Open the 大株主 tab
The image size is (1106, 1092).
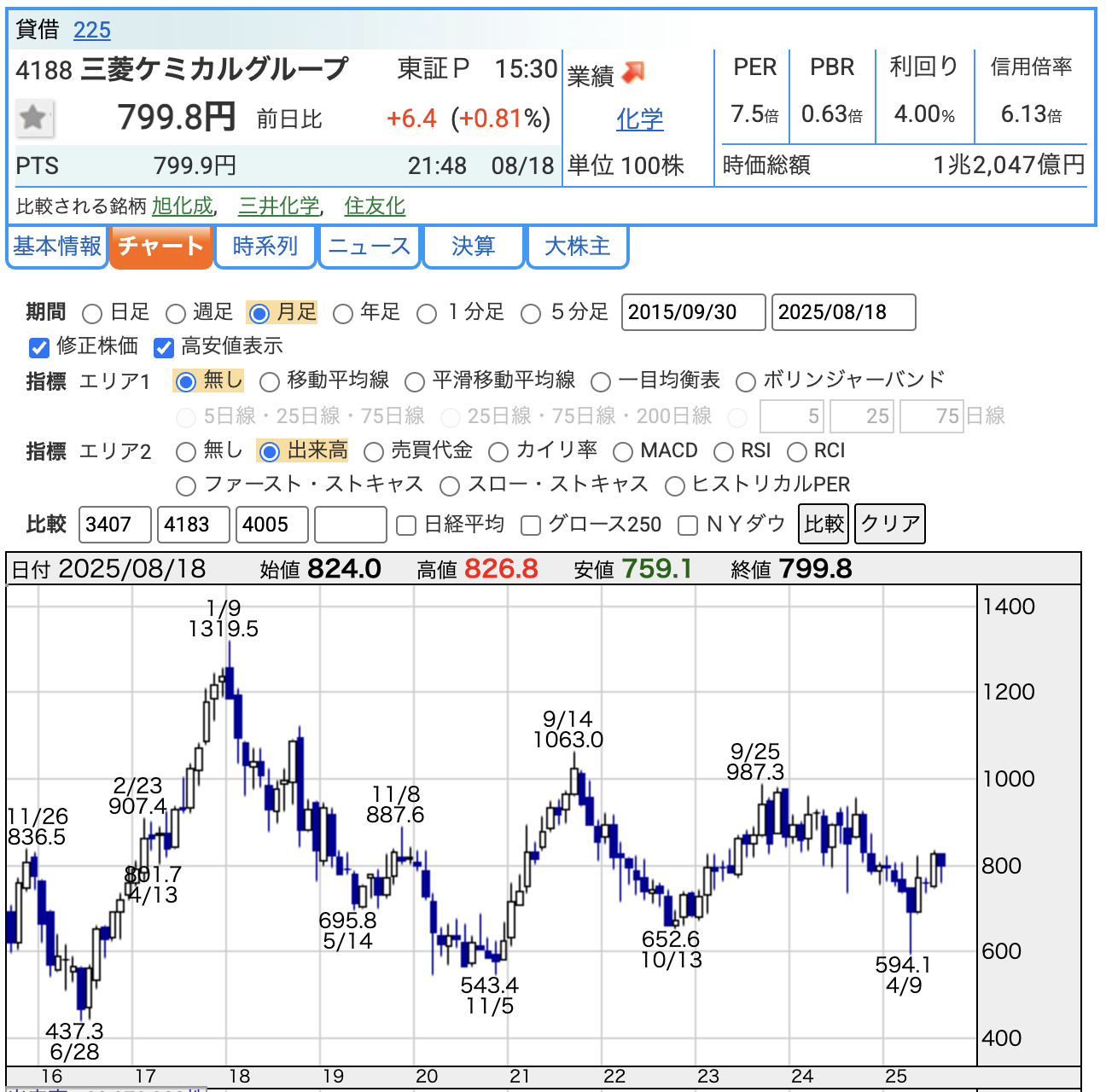click(578, 247)
